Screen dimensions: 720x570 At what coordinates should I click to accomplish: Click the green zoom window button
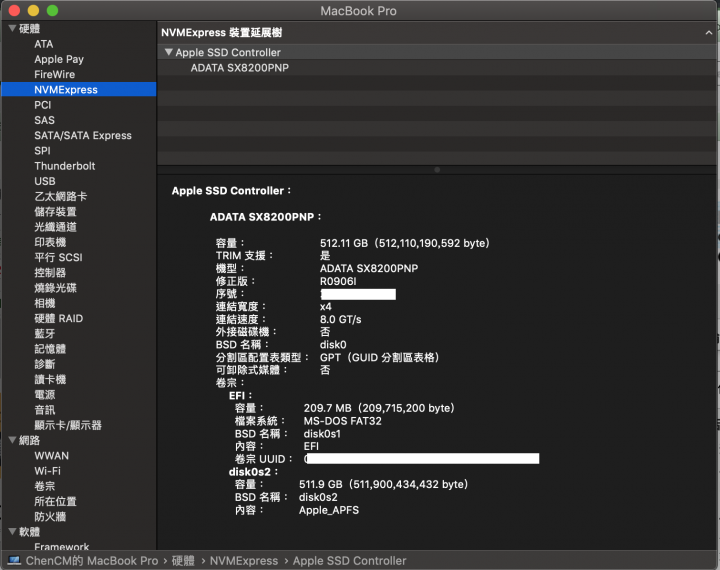click(52, 10)
